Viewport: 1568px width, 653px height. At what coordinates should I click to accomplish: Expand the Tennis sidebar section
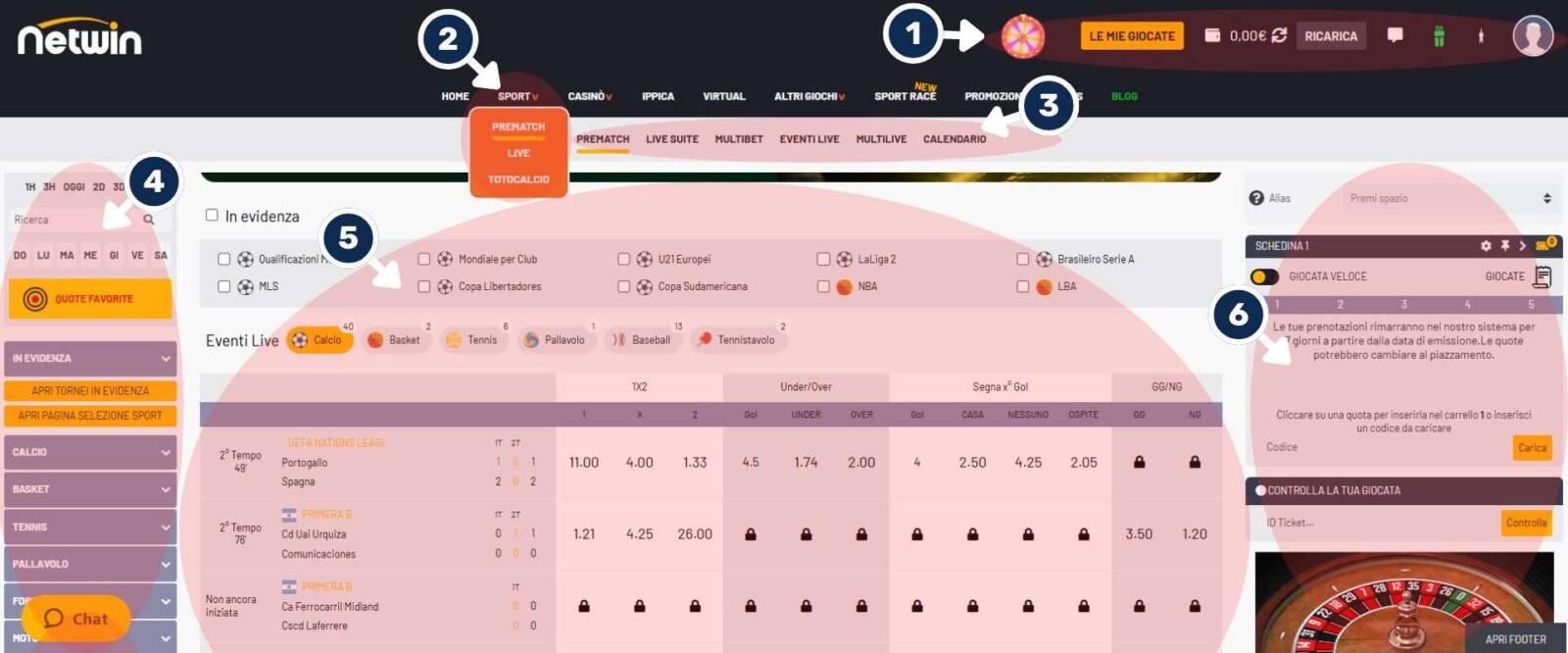click(x=90, y=527)
